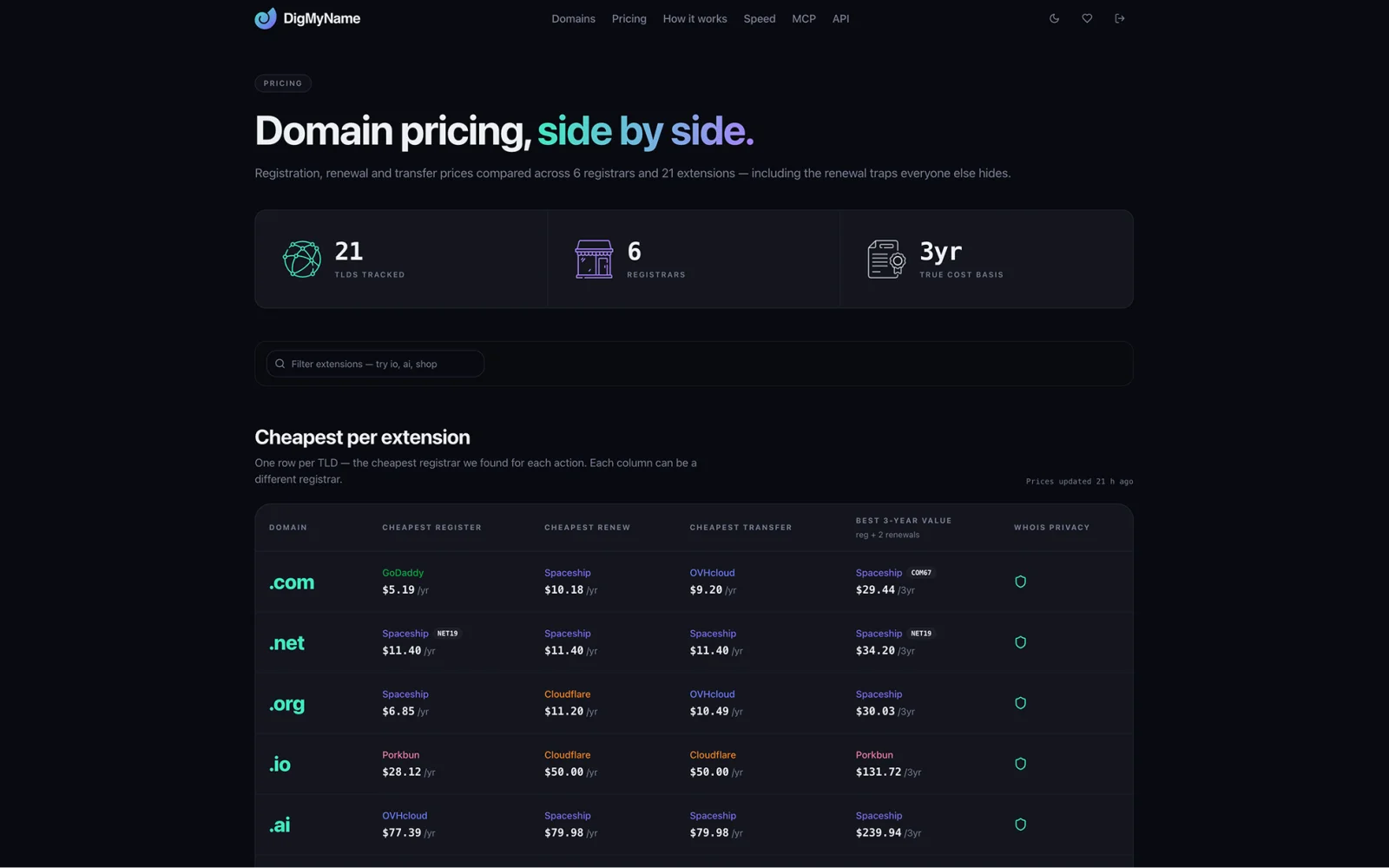Click Spaceship cheapest renew for .com
This screenshot has height=868, width=1389.
click(568, 573)
